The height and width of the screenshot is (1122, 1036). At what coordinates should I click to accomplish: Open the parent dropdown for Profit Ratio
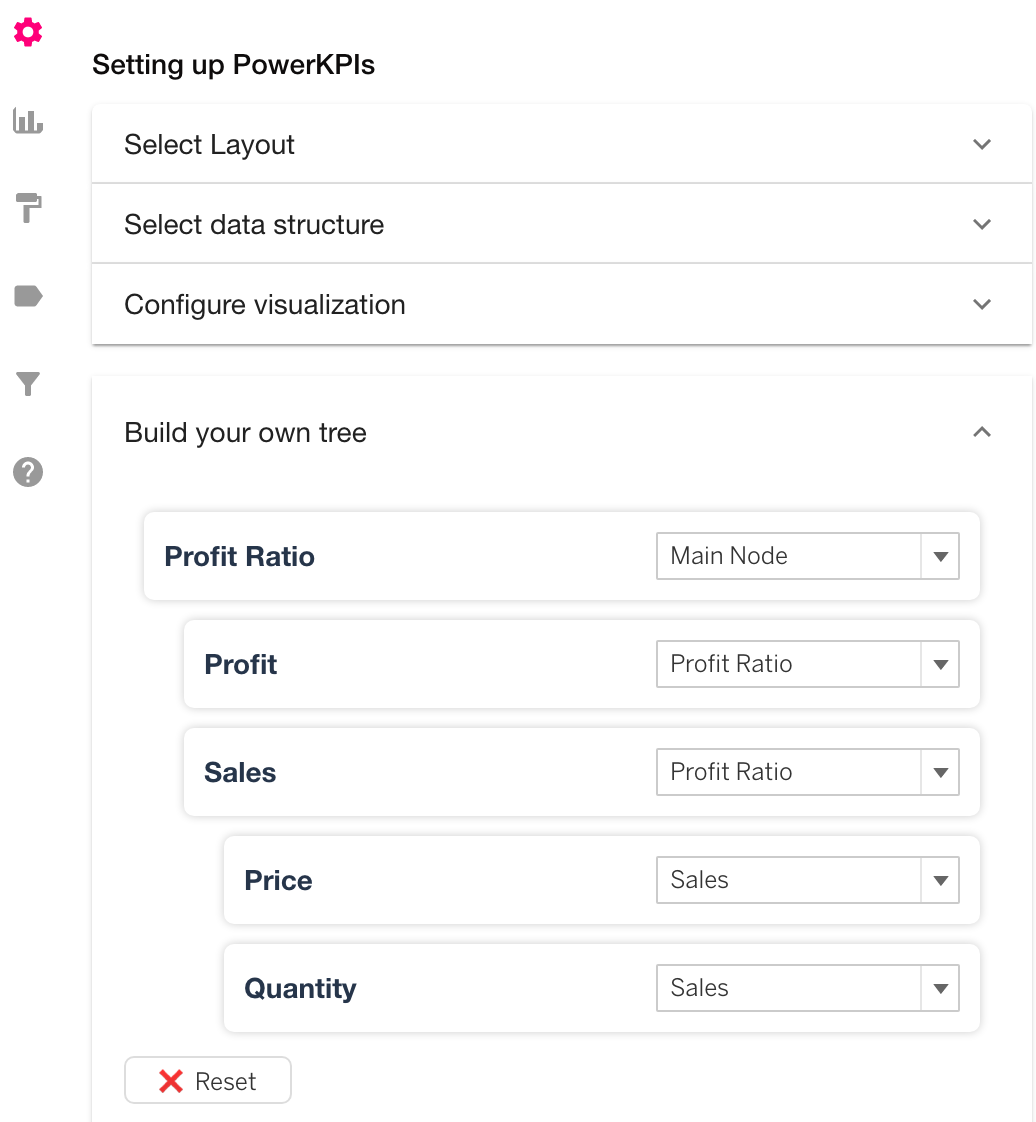(x=808, y=556)
